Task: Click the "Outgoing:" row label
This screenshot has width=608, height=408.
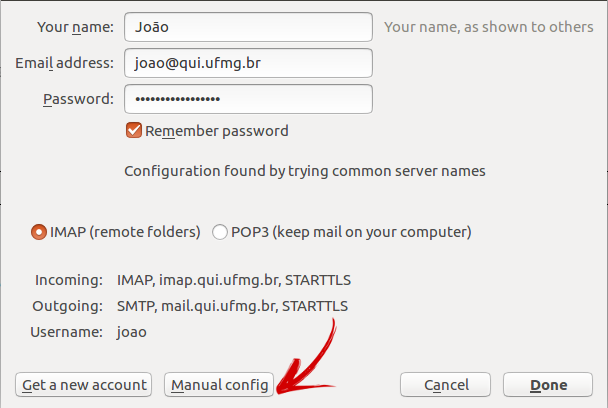Action: (x=67, y=306)
